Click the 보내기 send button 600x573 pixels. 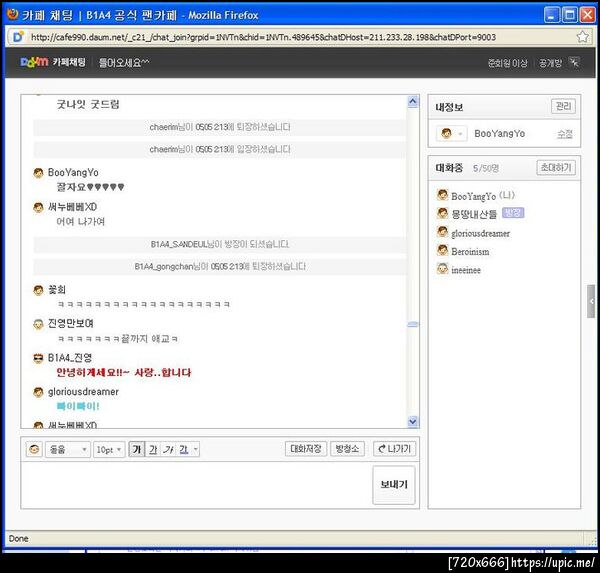point(394,485)
